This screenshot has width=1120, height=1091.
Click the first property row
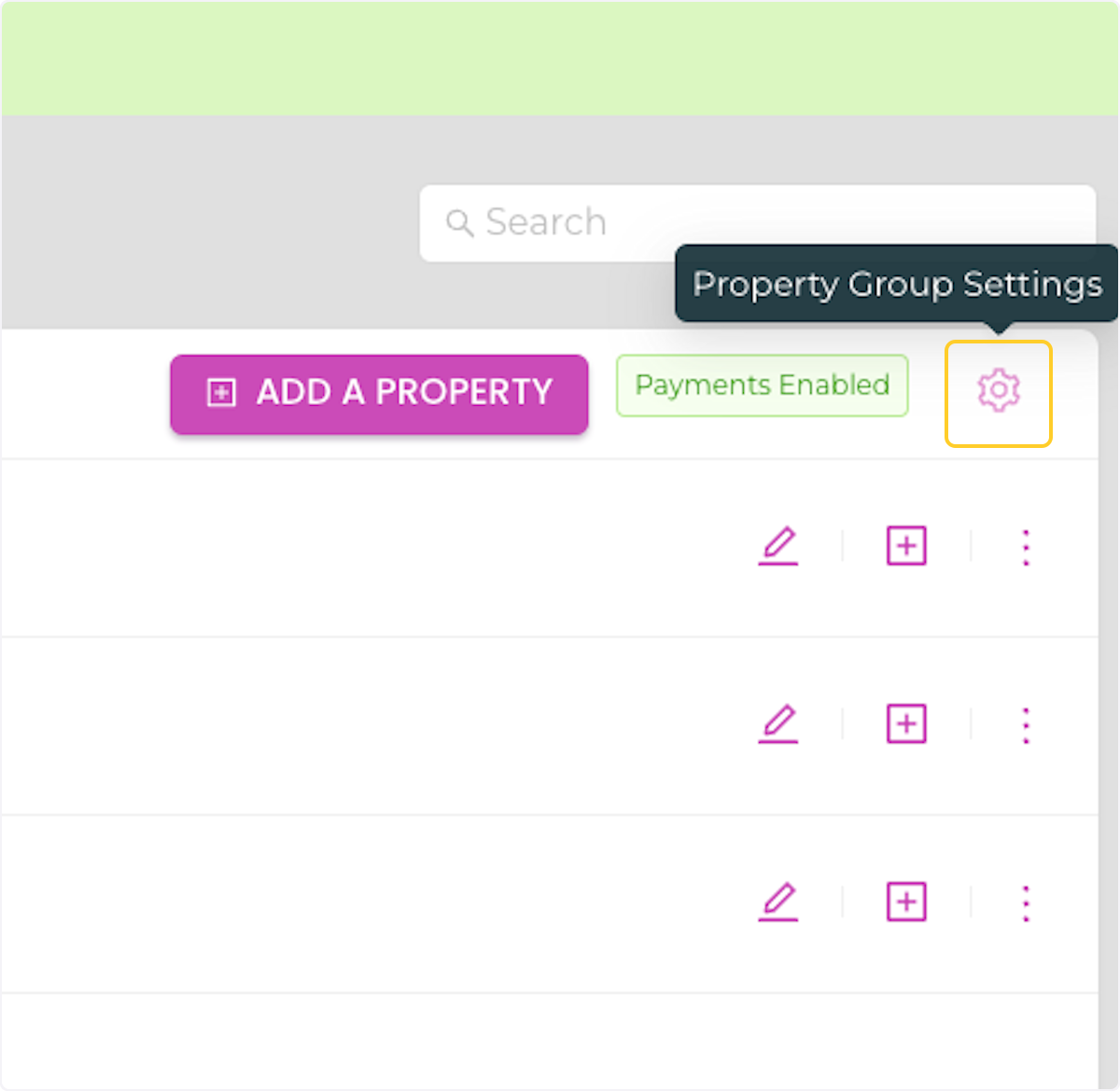373,546
